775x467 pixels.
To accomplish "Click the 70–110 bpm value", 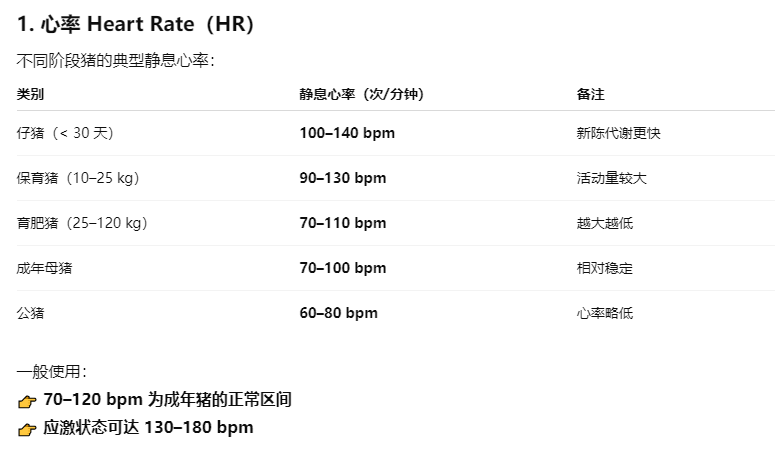I will [342, 223].
